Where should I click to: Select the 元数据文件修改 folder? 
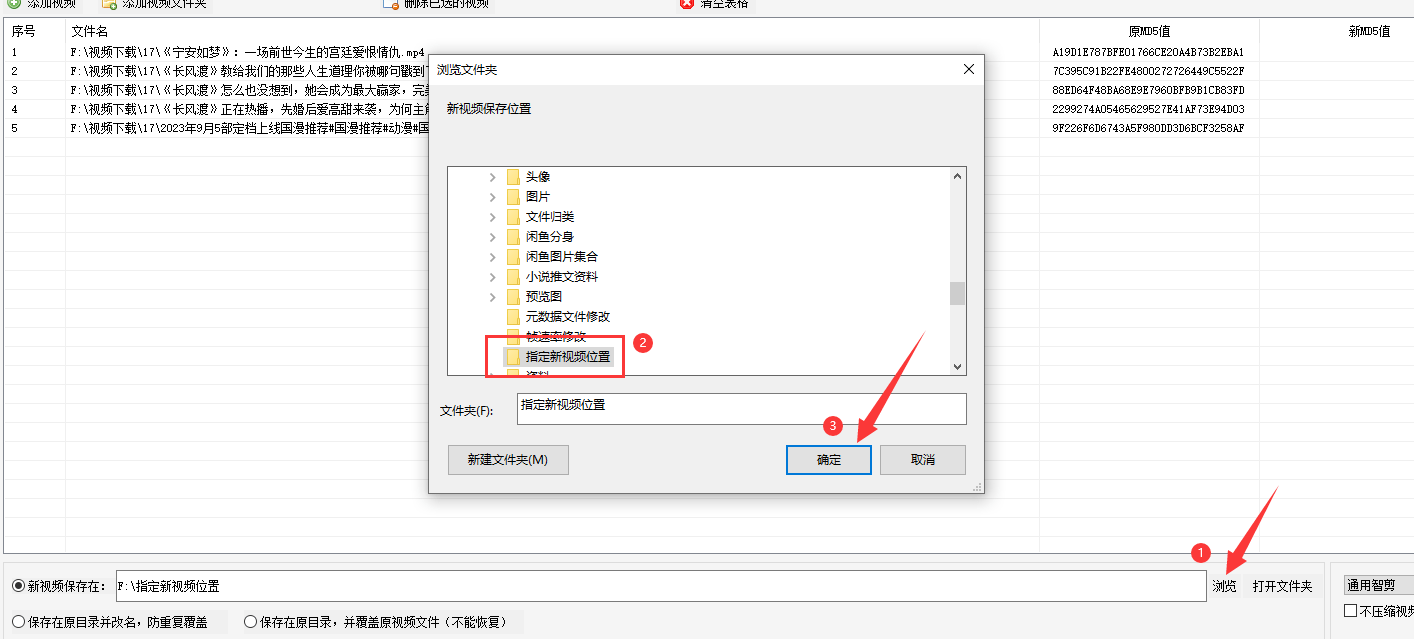pos(567,316)
